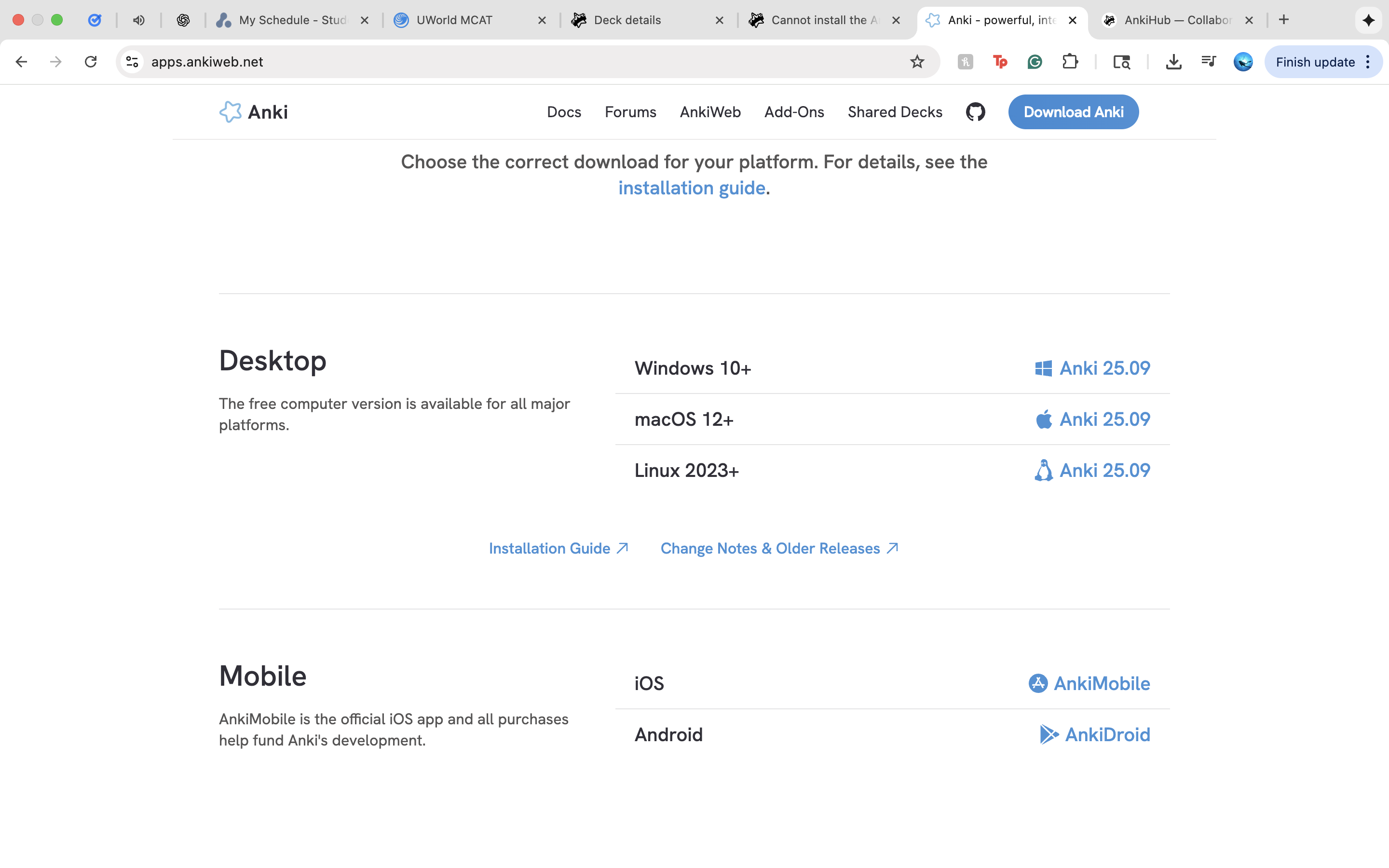View site information icon in address bar
Image resolution: width=1389 pixels, height=868 pixels.
click(133, 62)
